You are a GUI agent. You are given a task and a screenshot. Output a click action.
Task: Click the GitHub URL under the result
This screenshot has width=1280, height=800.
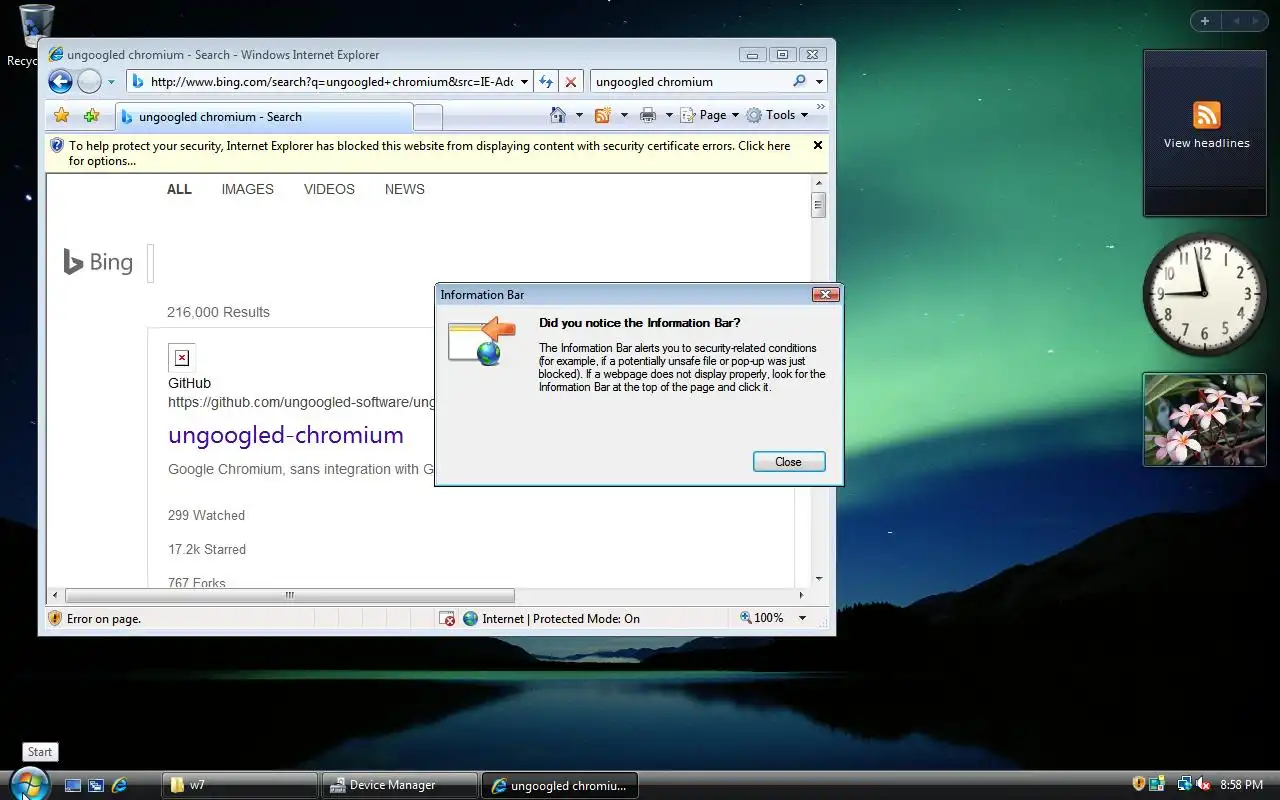(x=302, y=402)
